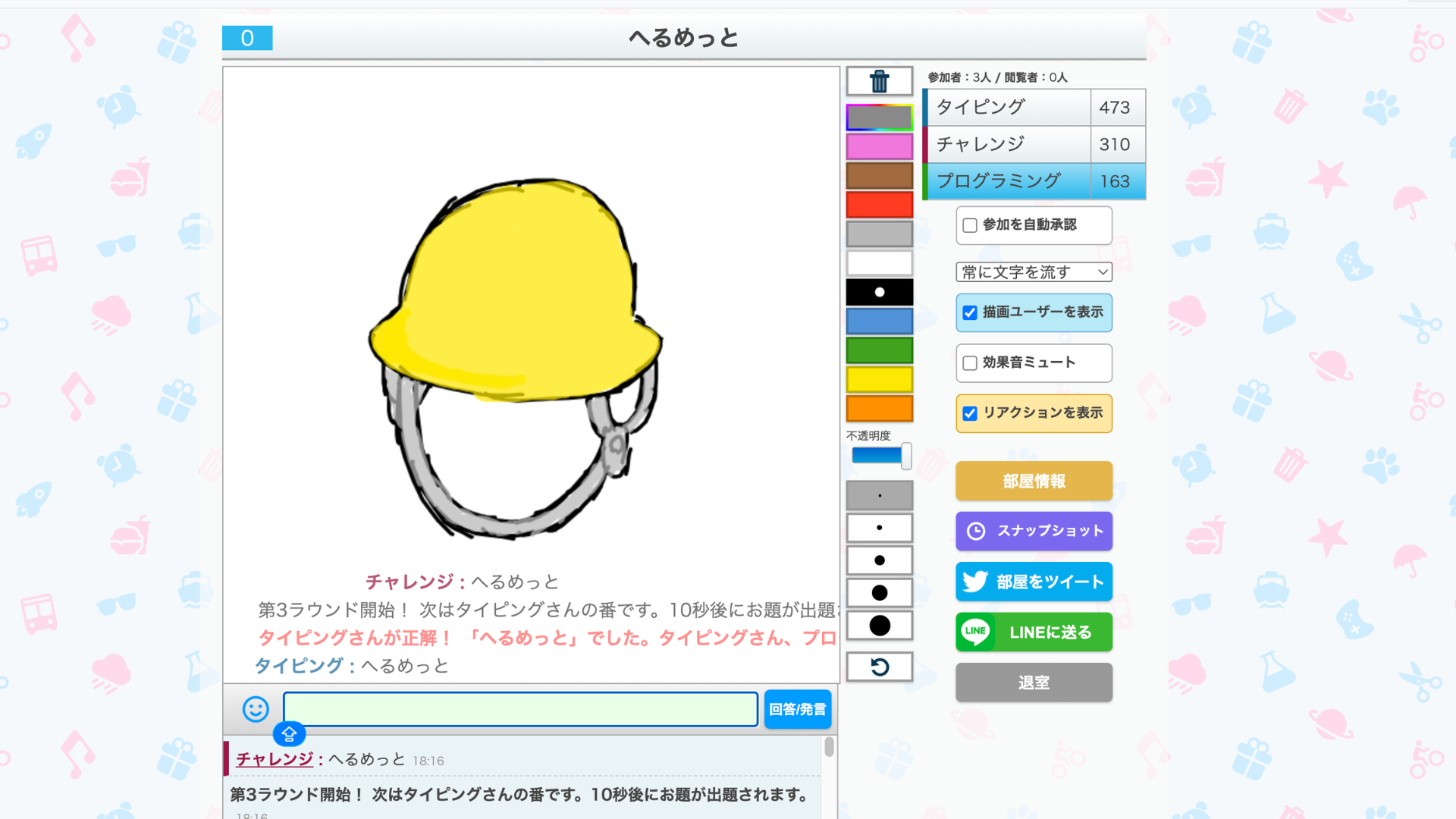Open the emoji smiley picker

point(255,710)
